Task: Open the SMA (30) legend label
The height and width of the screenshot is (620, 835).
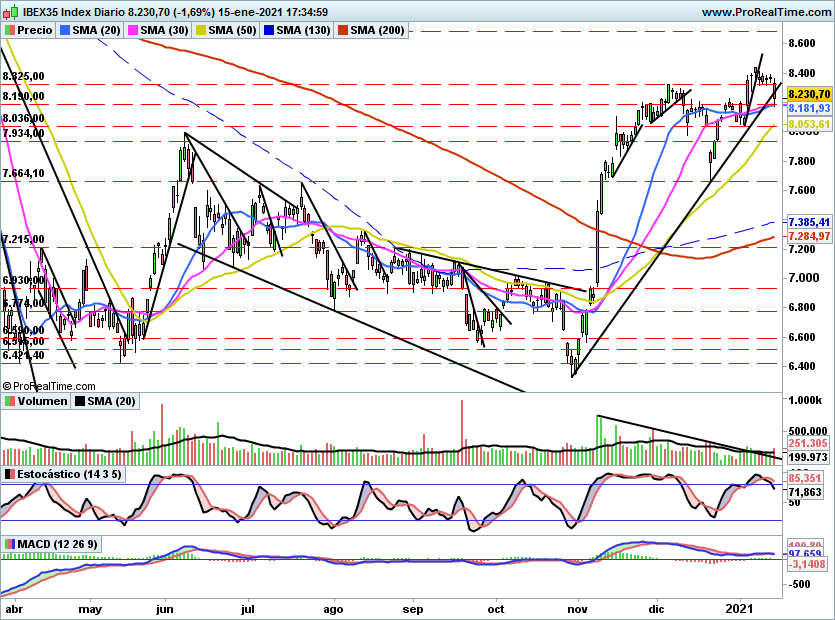Action: [x=165, y=30]
